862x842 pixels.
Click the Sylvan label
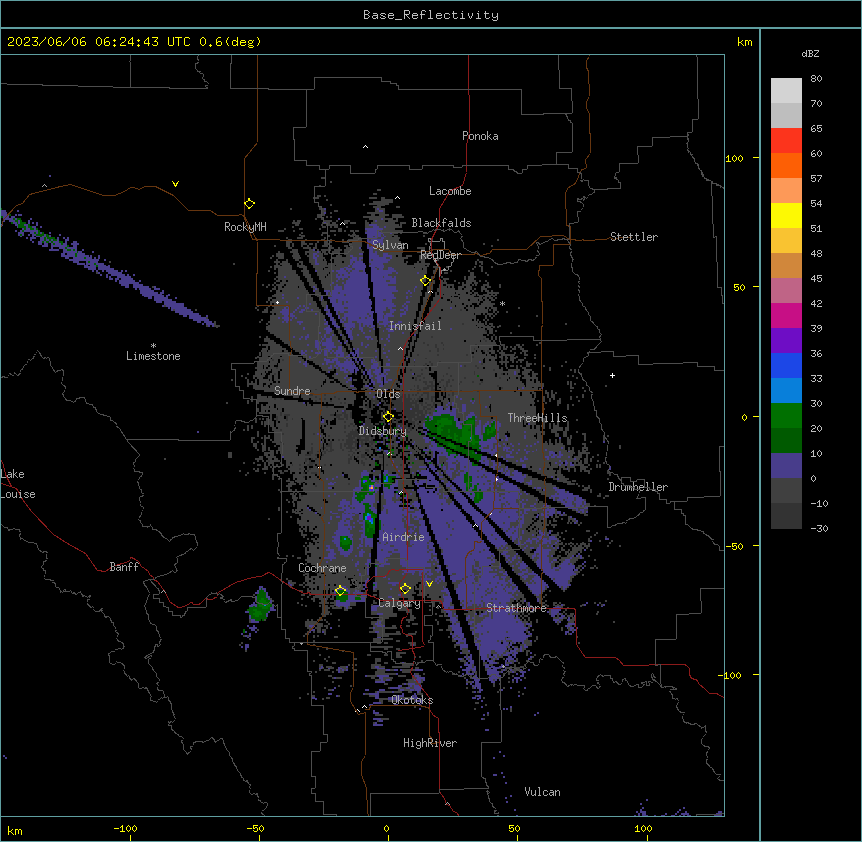tap(390, 245)
